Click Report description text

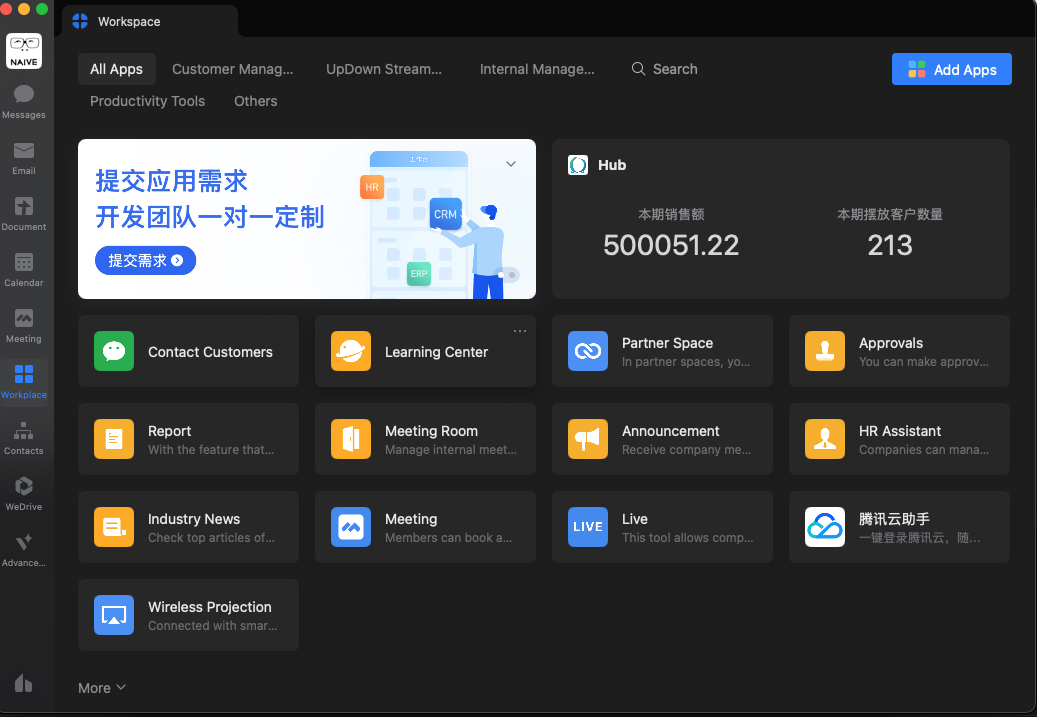click(211, 450)
